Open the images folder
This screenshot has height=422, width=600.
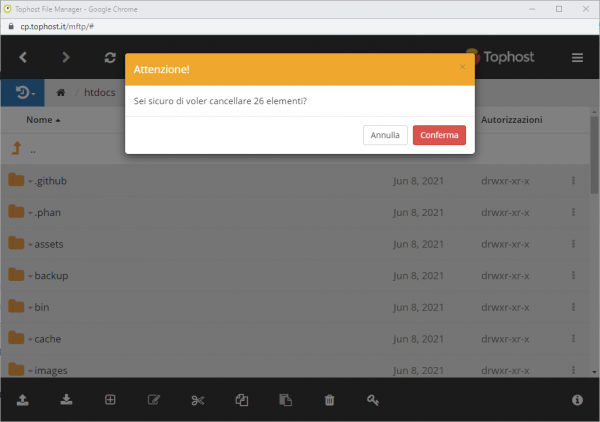[51, 370]
